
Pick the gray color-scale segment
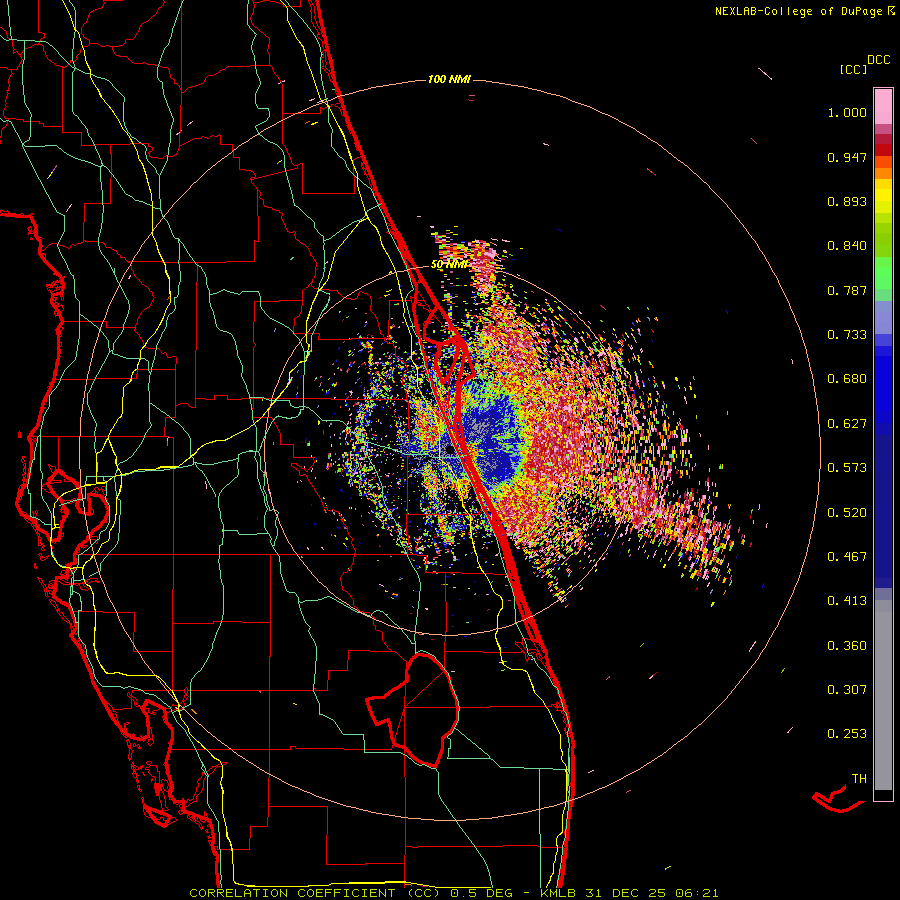883,695
